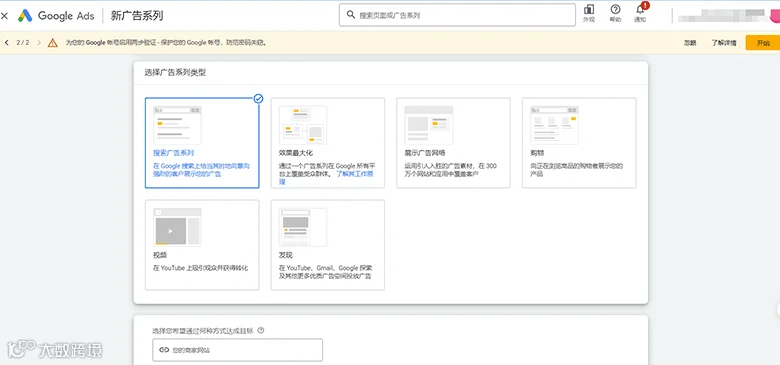Click the discovery campaign thumbnail illustration
Viewport: 780px width, 365px height.
coord(303,227)
